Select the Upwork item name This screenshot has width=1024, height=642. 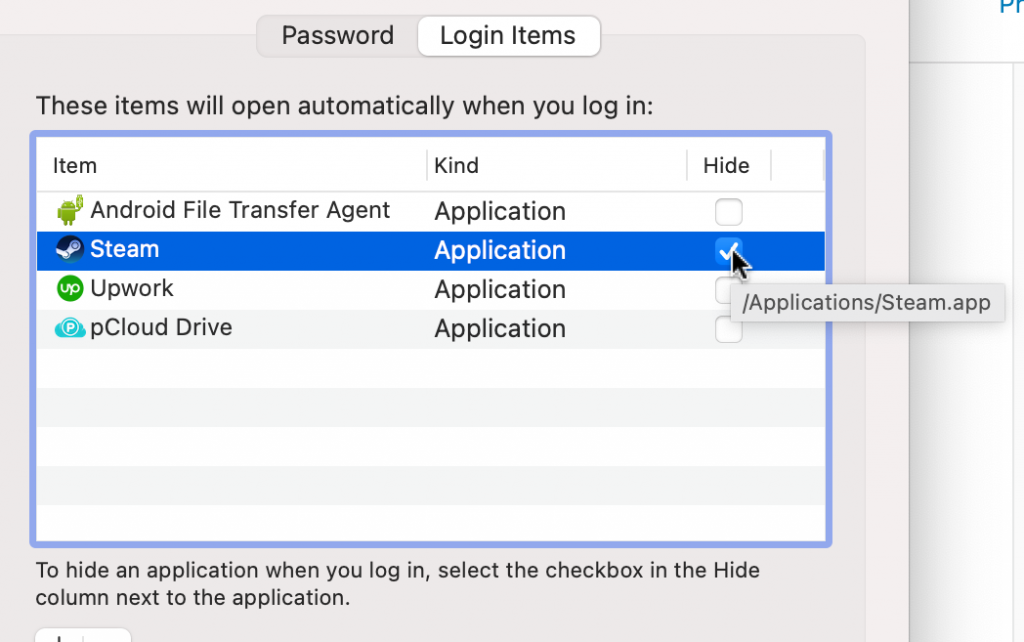(x=132, y=289)
